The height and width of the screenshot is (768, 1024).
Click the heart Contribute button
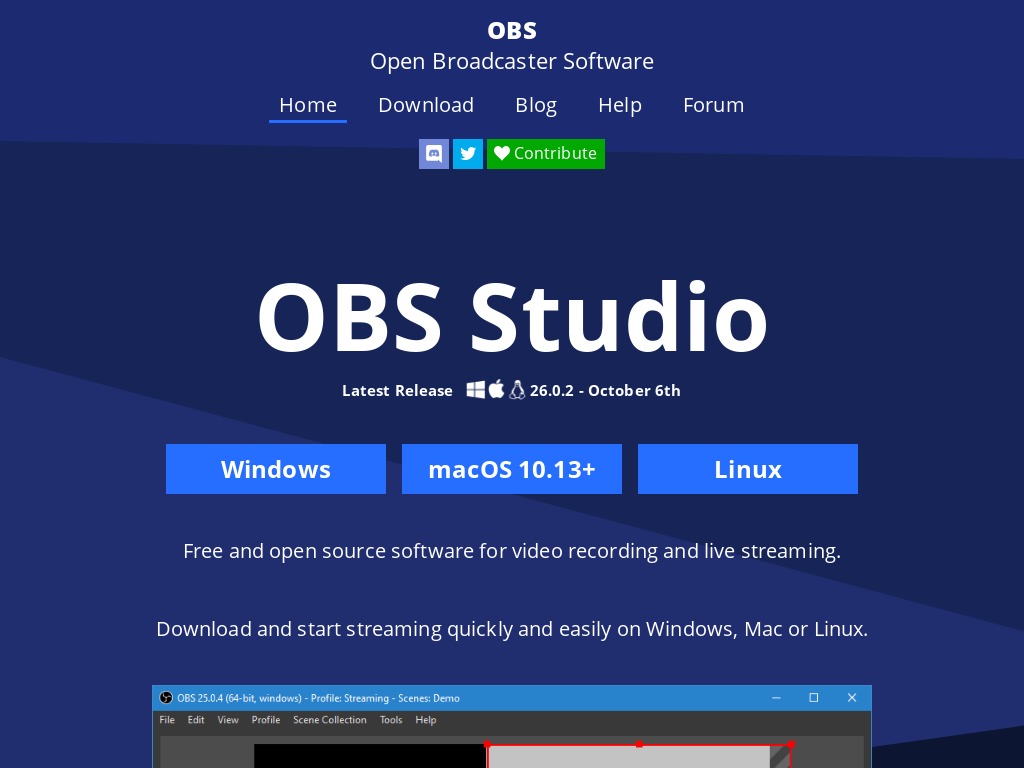click(546, 153)
